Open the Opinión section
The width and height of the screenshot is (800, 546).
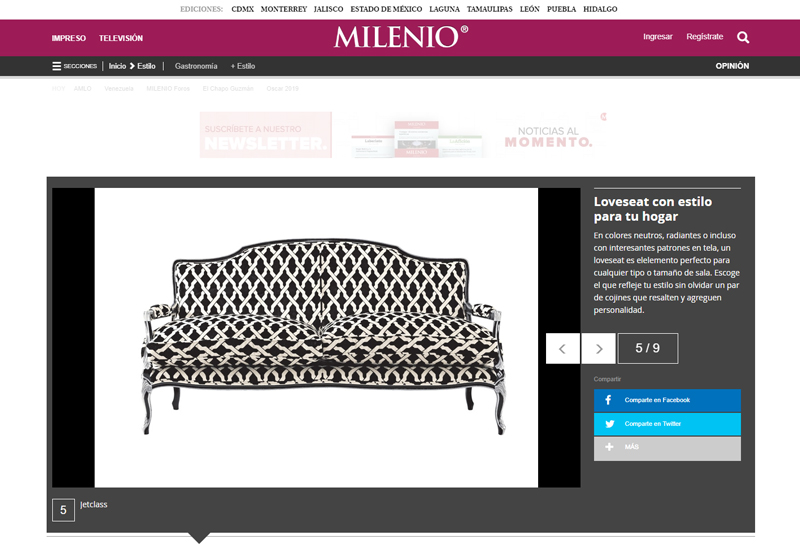[732, 66]
